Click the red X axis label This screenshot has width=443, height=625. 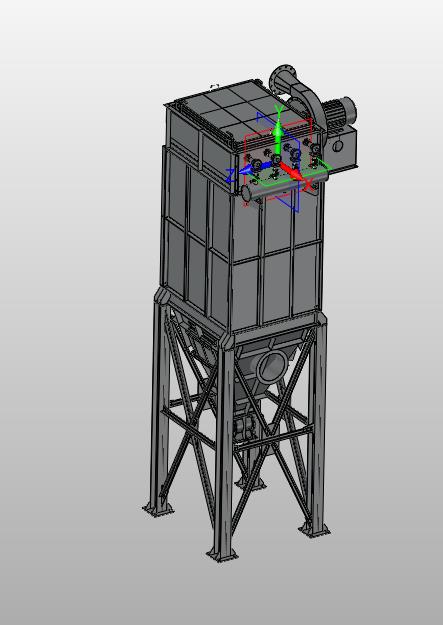[308, 185]
